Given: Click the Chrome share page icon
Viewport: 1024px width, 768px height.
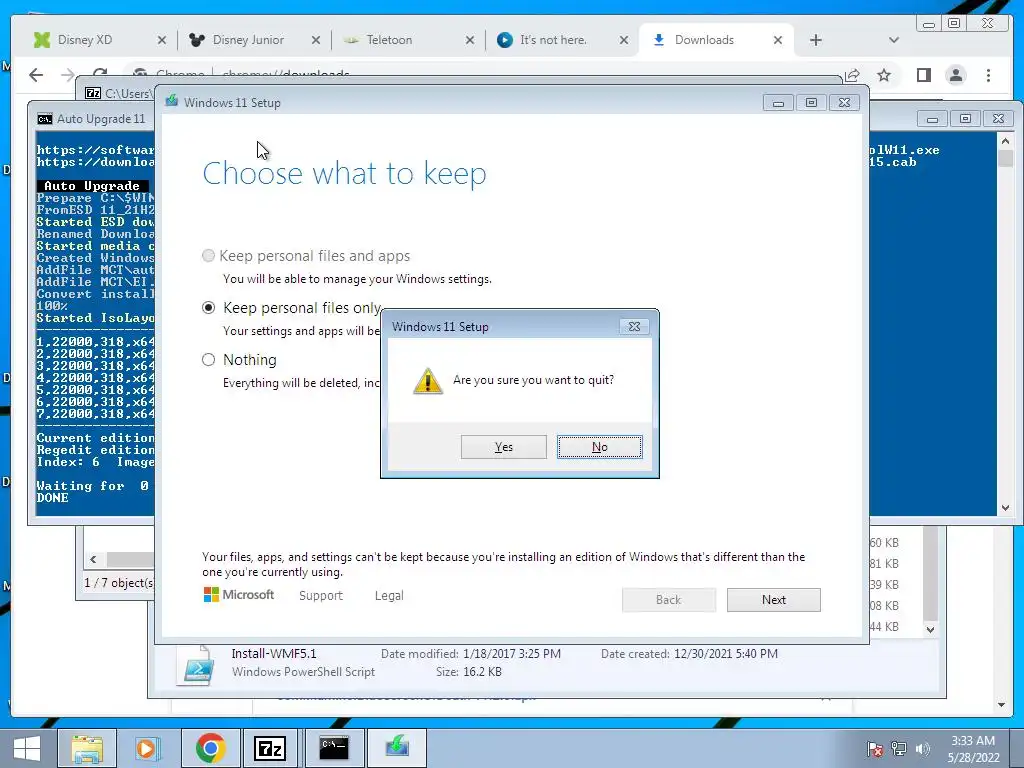Looking at the screenshot, I should [x=852, y=75].
